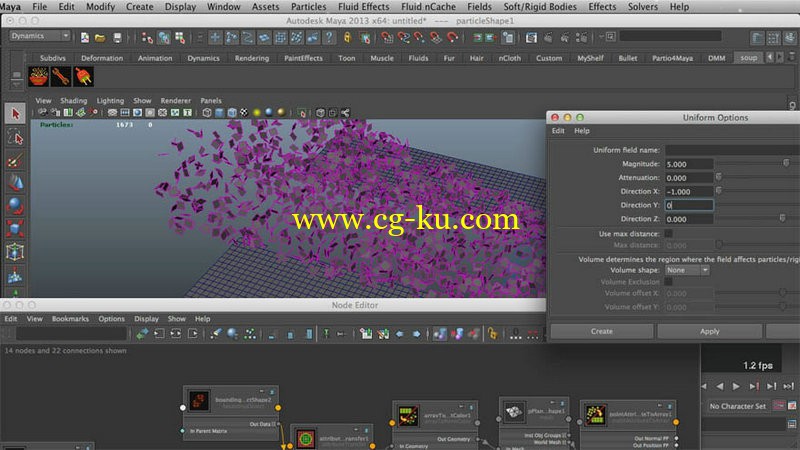Adjust the Magnitude slider handle

pyautogui.click(x=786, y=163)
